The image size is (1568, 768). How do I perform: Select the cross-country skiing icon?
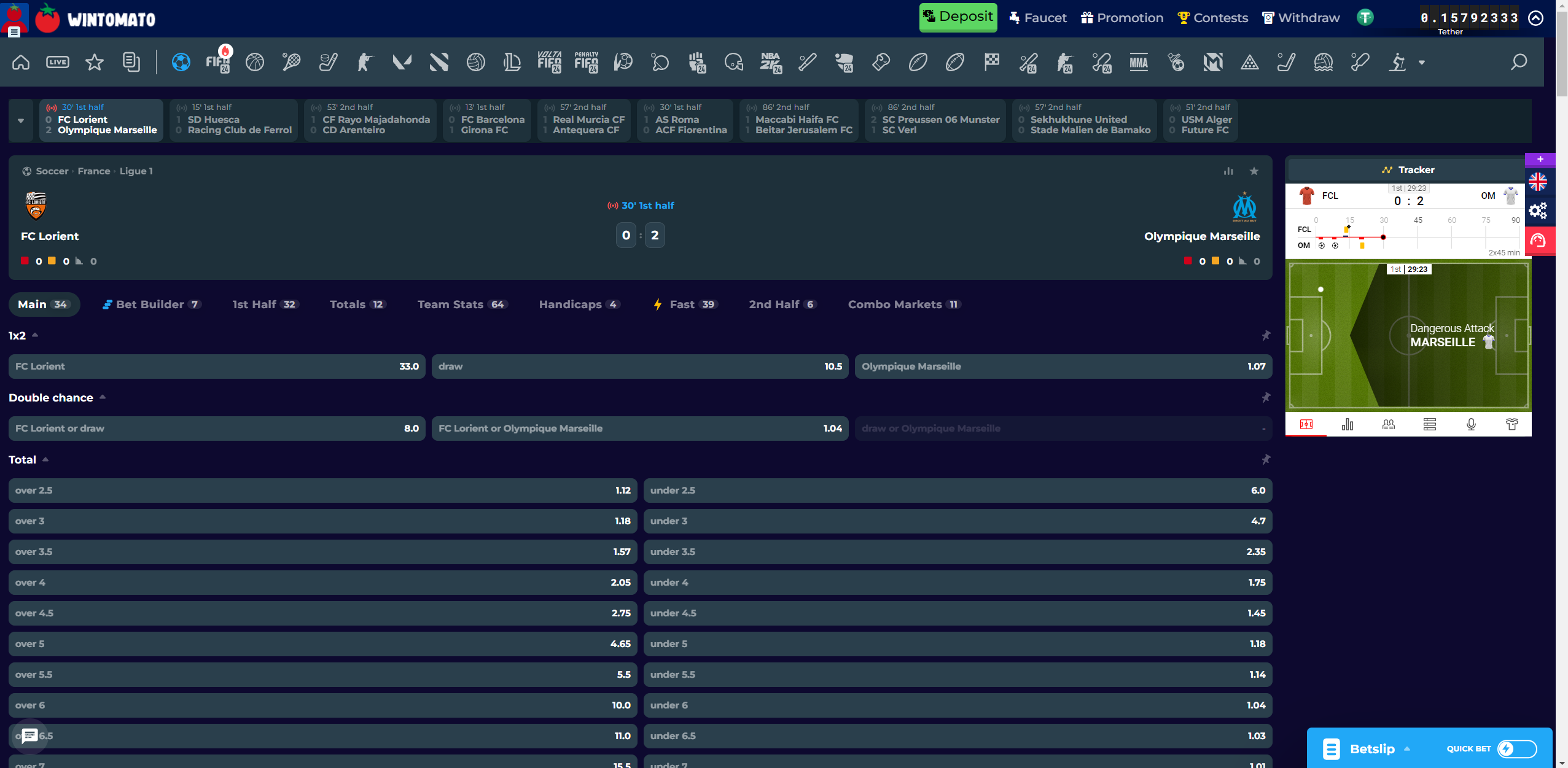point(1398,62)
